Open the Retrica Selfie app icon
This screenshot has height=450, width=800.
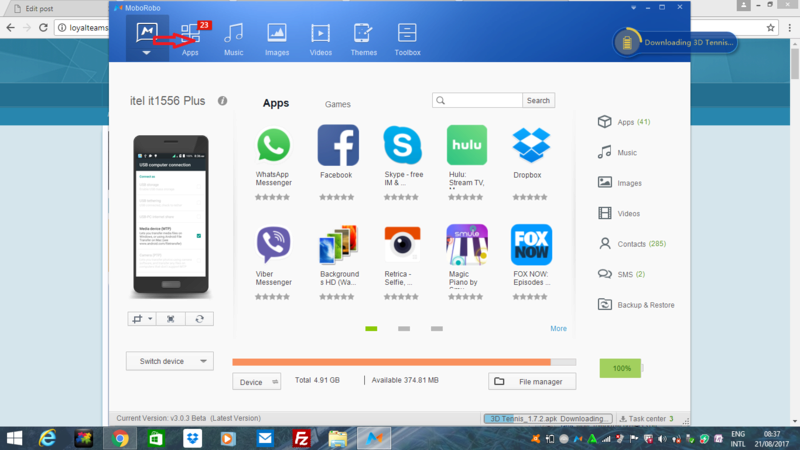402,245
